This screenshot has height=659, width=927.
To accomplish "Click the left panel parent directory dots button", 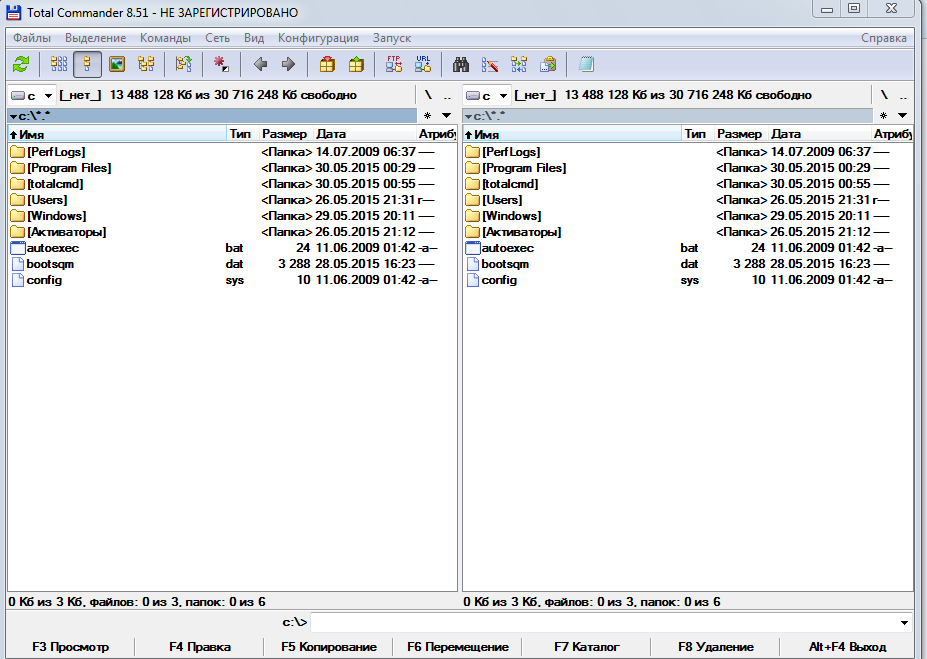I will (447, 95).
